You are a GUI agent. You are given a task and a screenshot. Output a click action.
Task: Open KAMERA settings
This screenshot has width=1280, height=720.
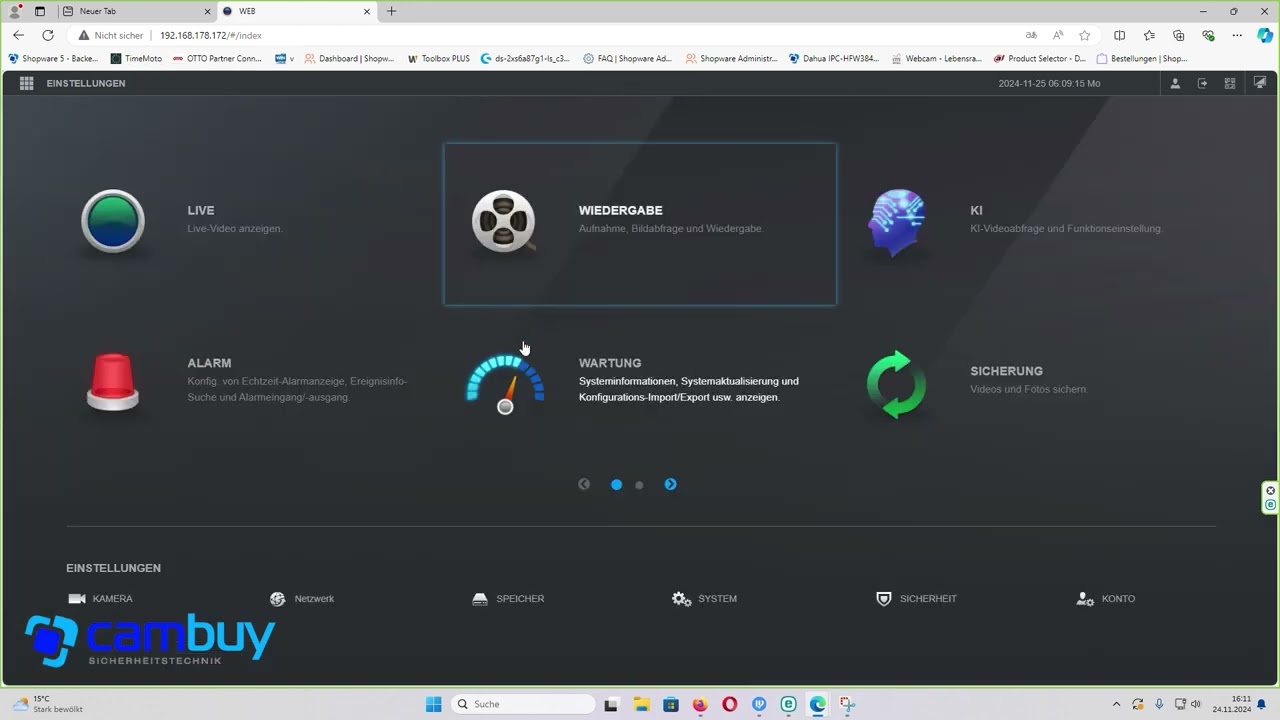tap(100, 599)
